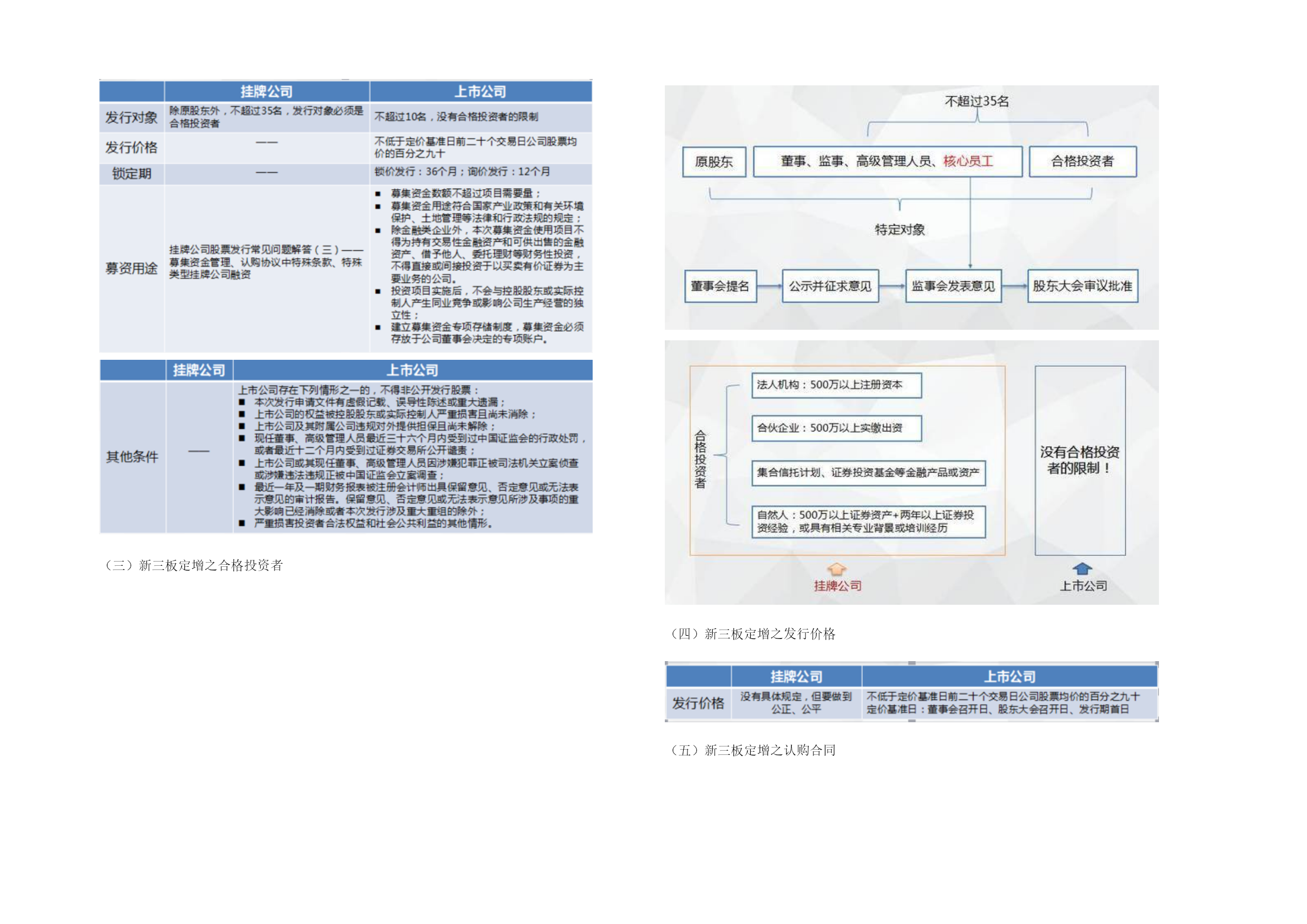1307x924 pixels.
Task: Click the 募资用途 row label
Action: tap(132, 268)
